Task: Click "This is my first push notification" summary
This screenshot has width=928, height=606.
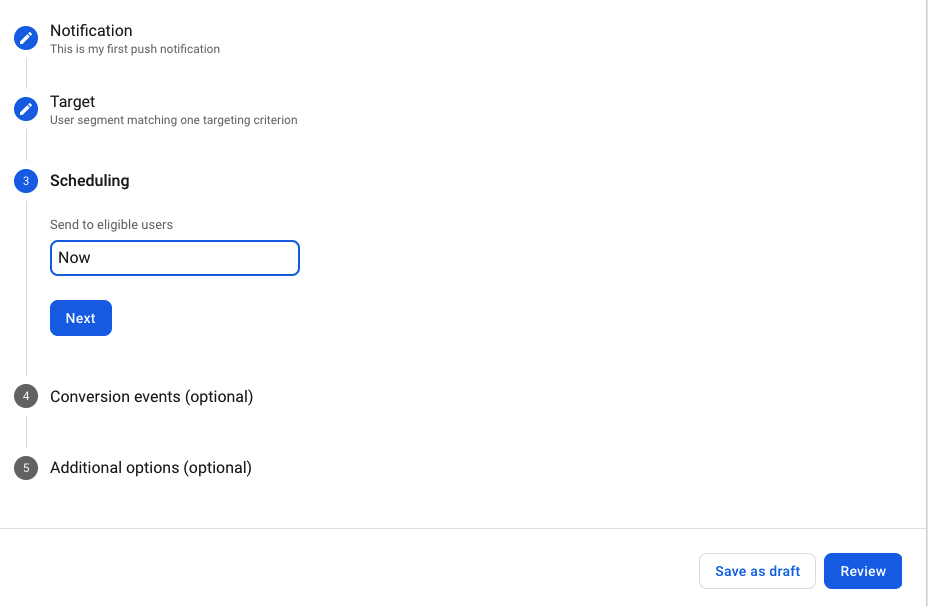Action: 135,49
